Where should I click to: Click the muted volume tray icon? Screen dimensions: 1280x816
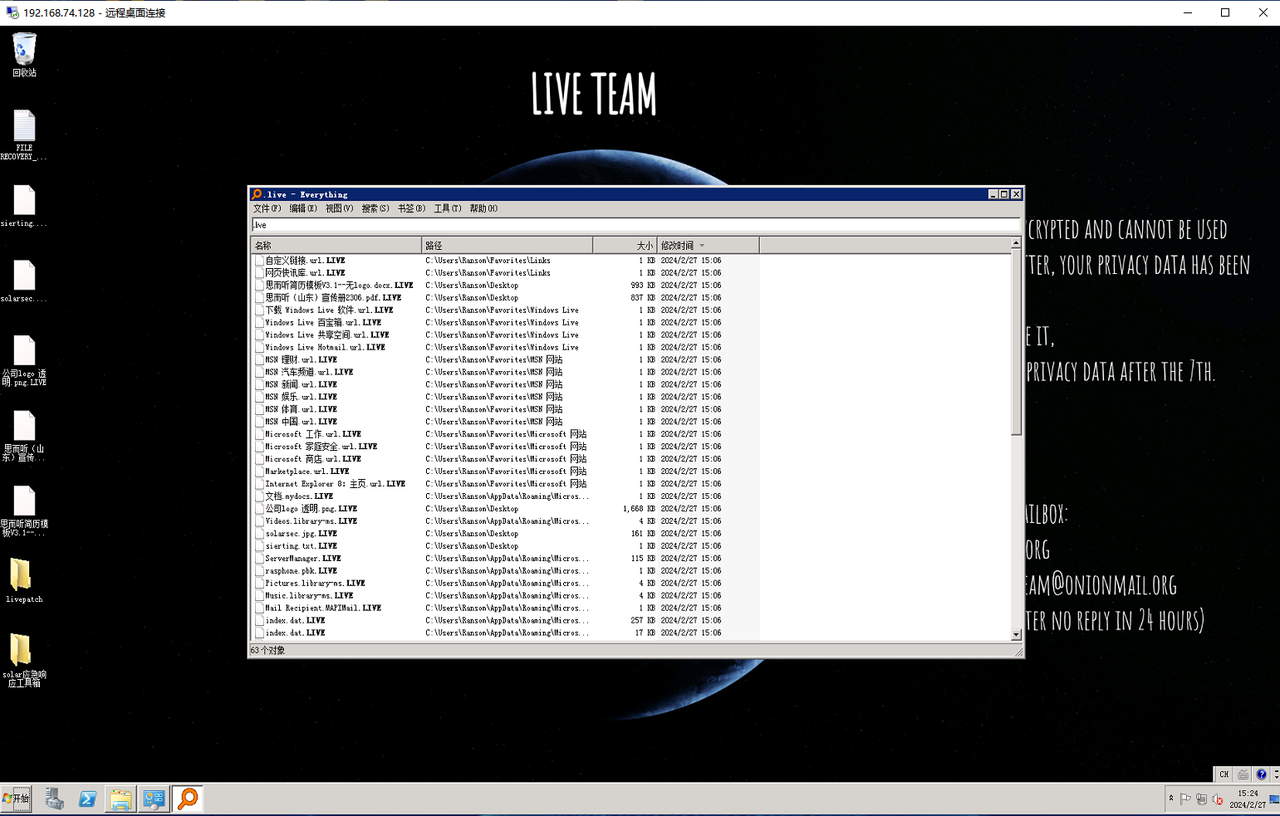coord(1217,799)
